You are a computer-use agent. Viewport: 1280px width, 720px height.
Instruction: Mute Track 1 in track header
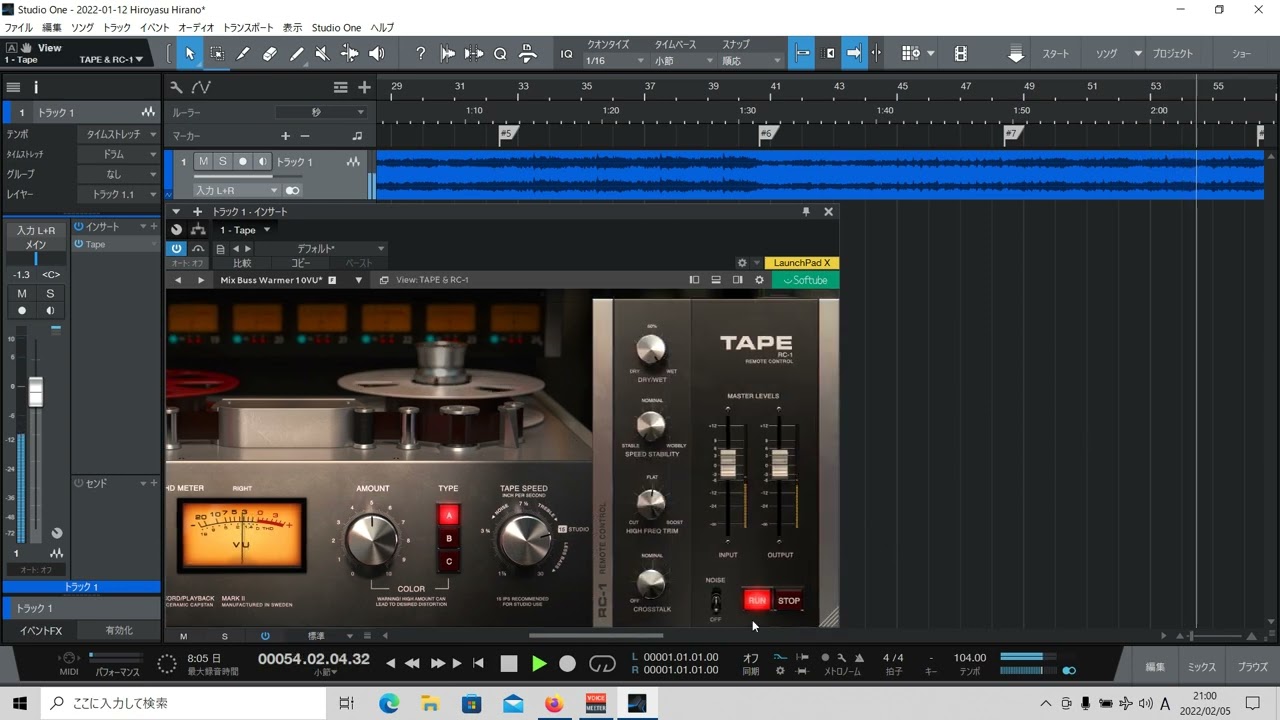pos(204,162)
